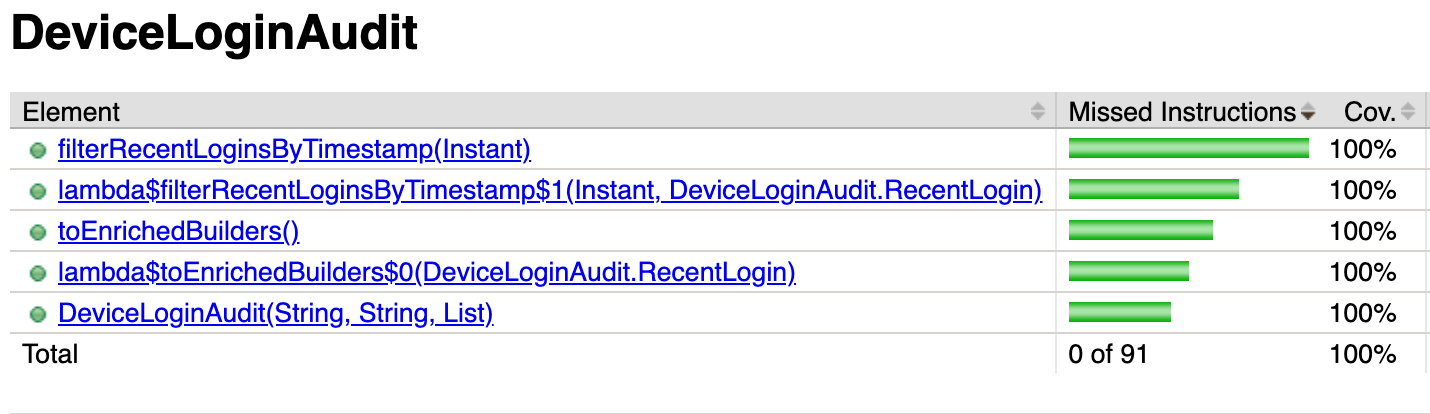Open the toEnrichedBuilders() link
This screenshot has width=1430, height=414.
(x=179, y=232)
